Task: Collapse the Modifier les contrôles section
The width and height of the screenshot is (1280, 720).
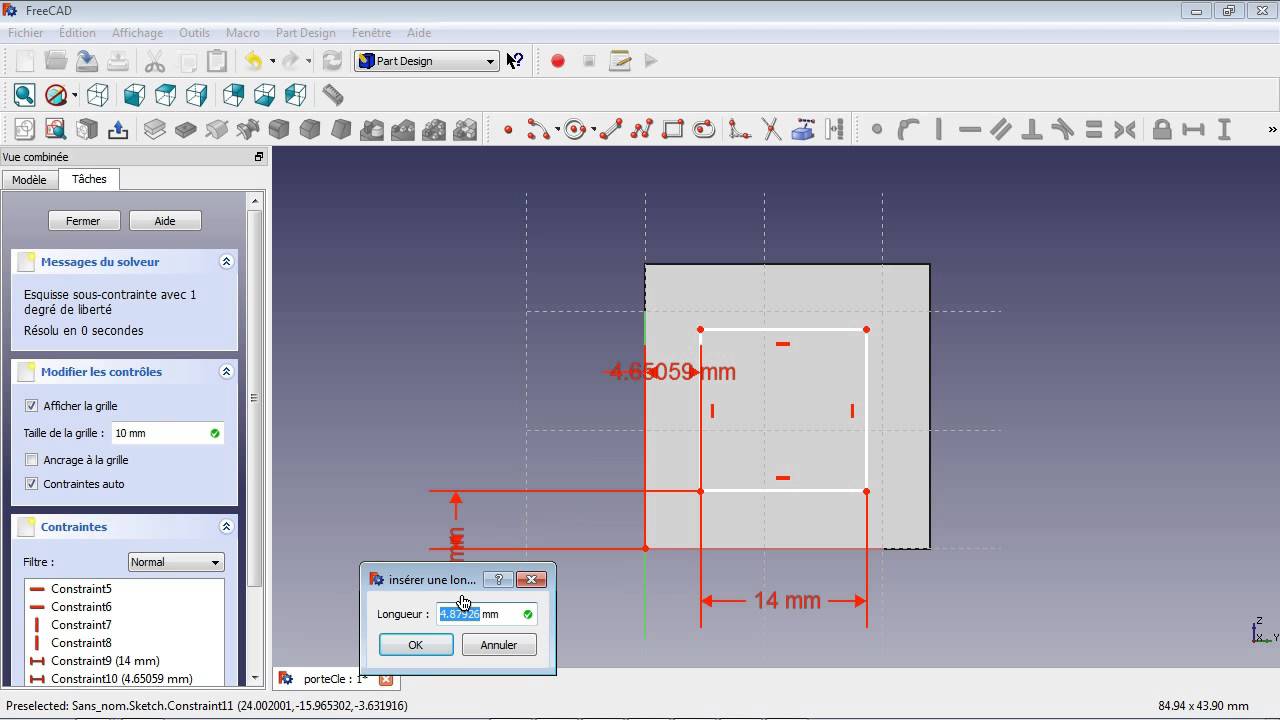Action: (x=226, y=372)
